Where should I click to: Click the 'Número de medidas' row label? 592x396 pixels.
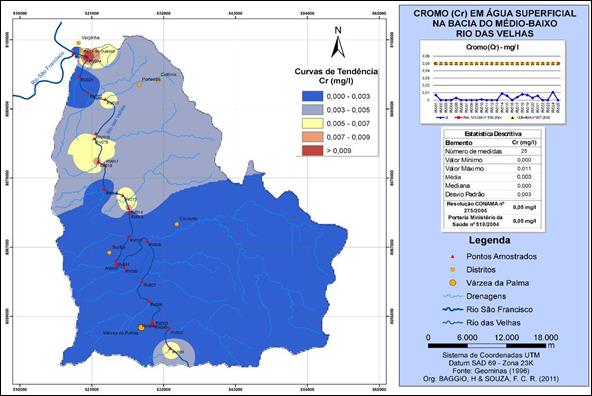[473, 151]
